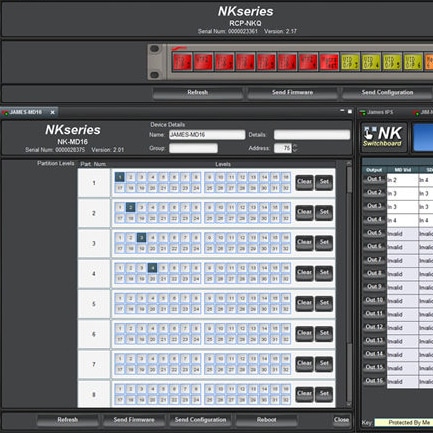The width and height of the screenshot is (433, 433).
Task: Enable level 17 in partition 1
Action: pos(120,188)
